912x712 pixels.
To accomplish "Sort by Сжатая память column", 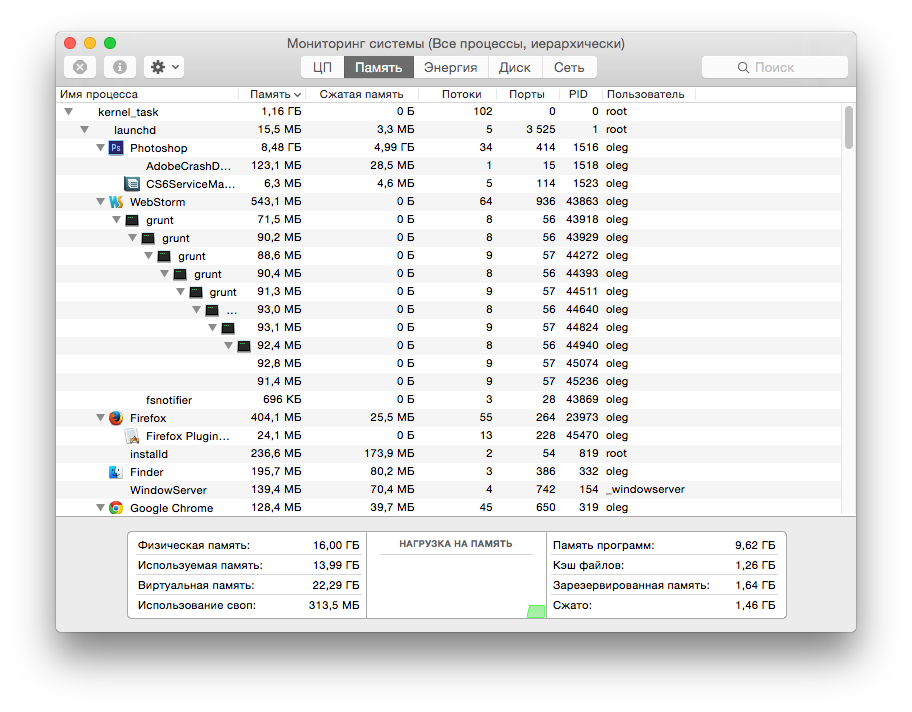I will [361, 94].
